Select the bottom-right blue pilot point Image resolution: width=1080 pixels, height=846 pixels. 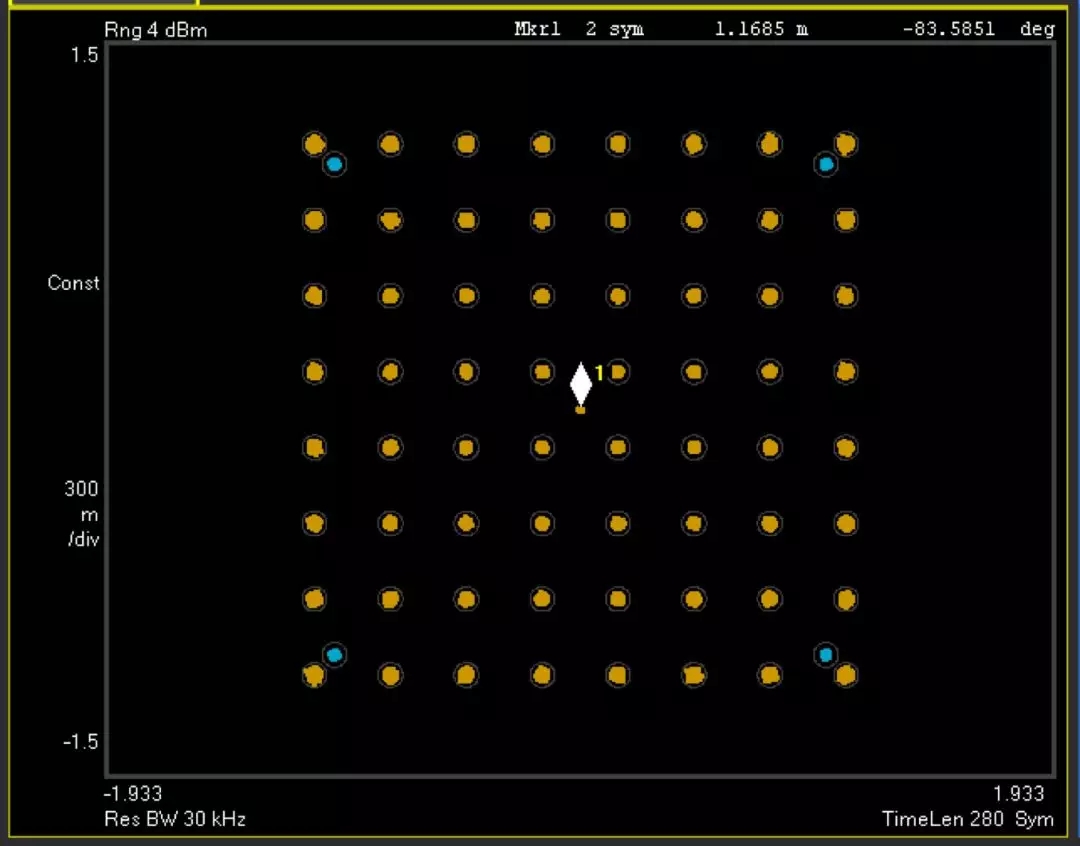pyautogui.click(x=825, y=655)
